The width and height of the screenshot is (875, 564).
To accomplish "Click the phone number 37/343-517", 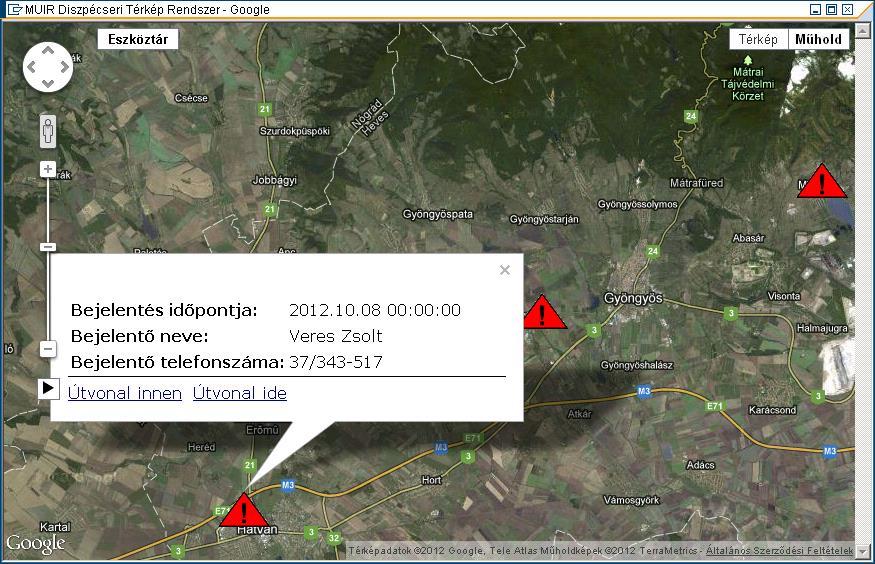I will tap(335, 362).
